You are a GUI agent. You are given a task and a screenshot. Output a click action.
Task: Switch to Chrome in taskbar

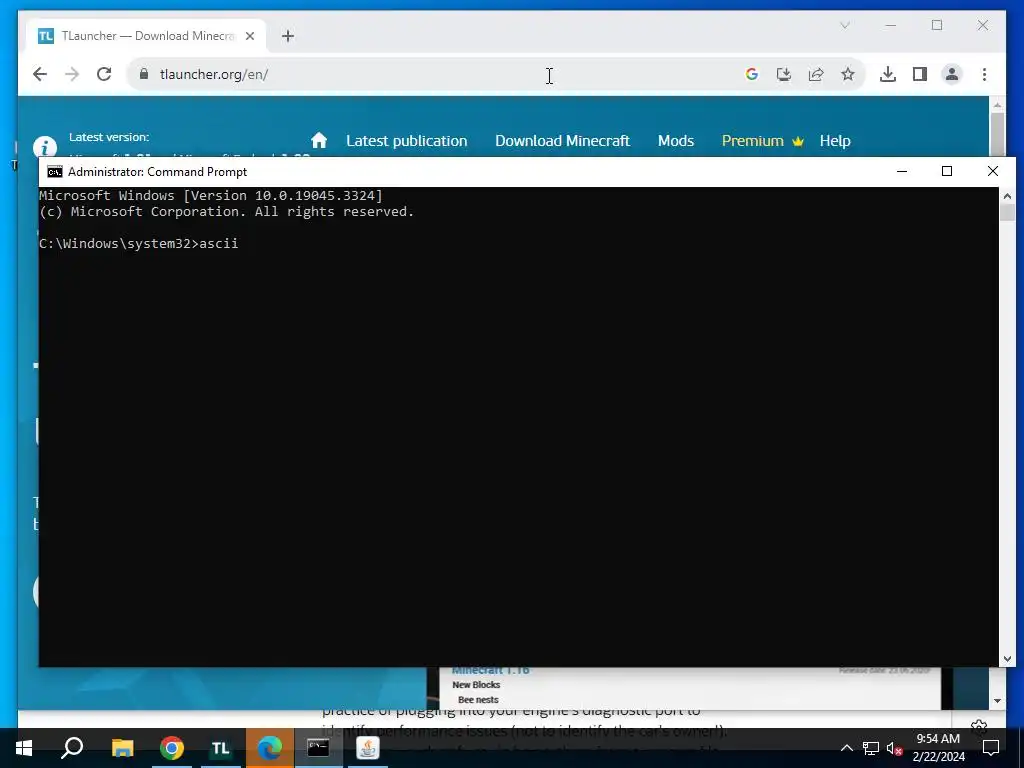click(172, 748)
